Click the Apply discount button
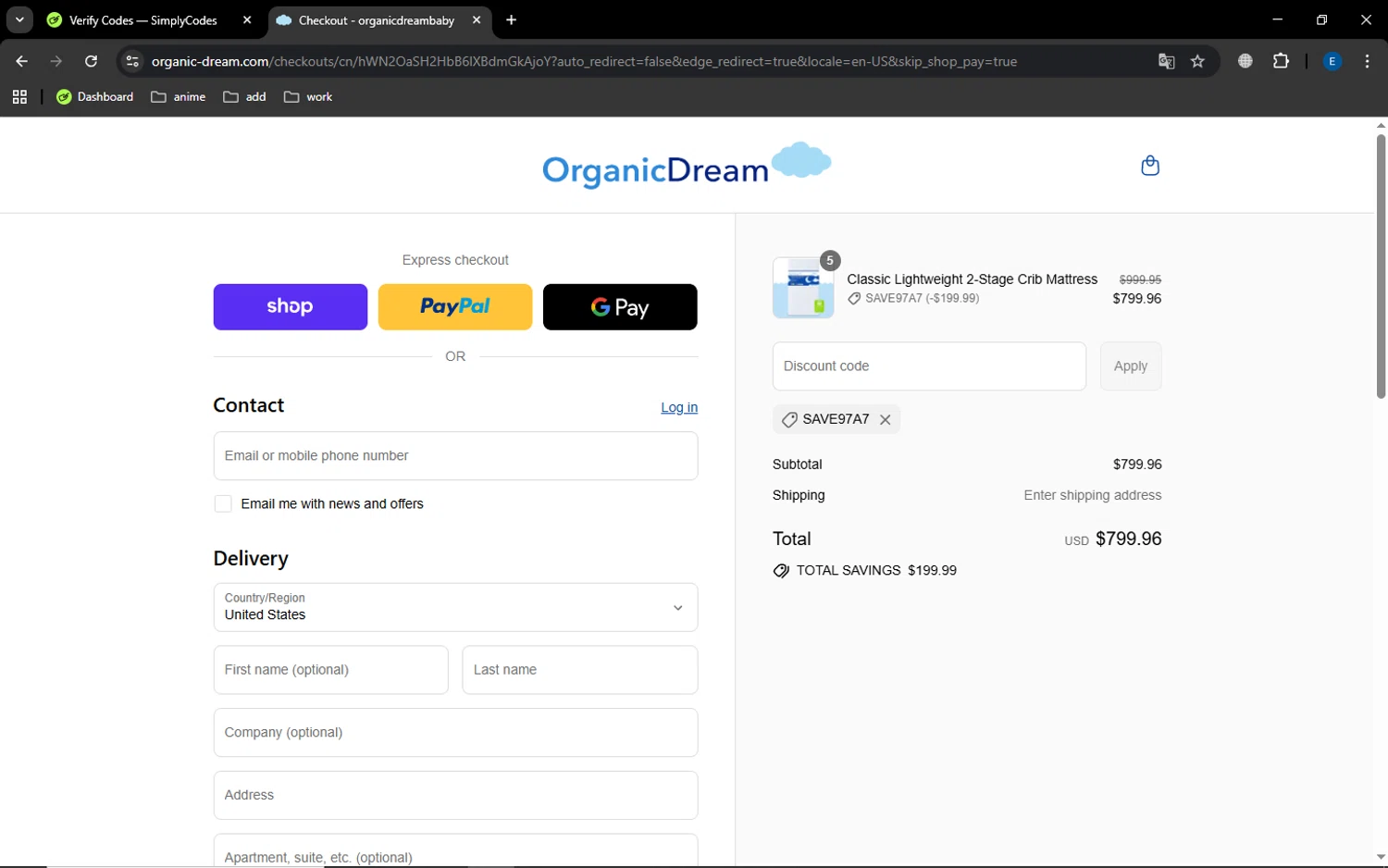This screenshot has width=1388, height=868. [1131, 366]
